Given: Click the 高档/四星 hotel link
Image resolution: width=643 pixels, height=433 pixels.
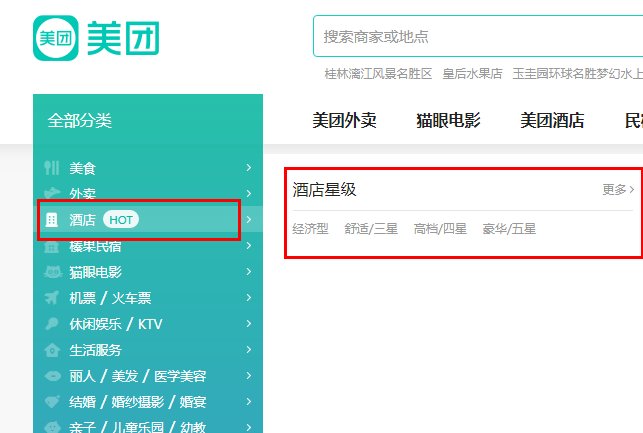Looking at the screenshot, I should tap(440, 228).
